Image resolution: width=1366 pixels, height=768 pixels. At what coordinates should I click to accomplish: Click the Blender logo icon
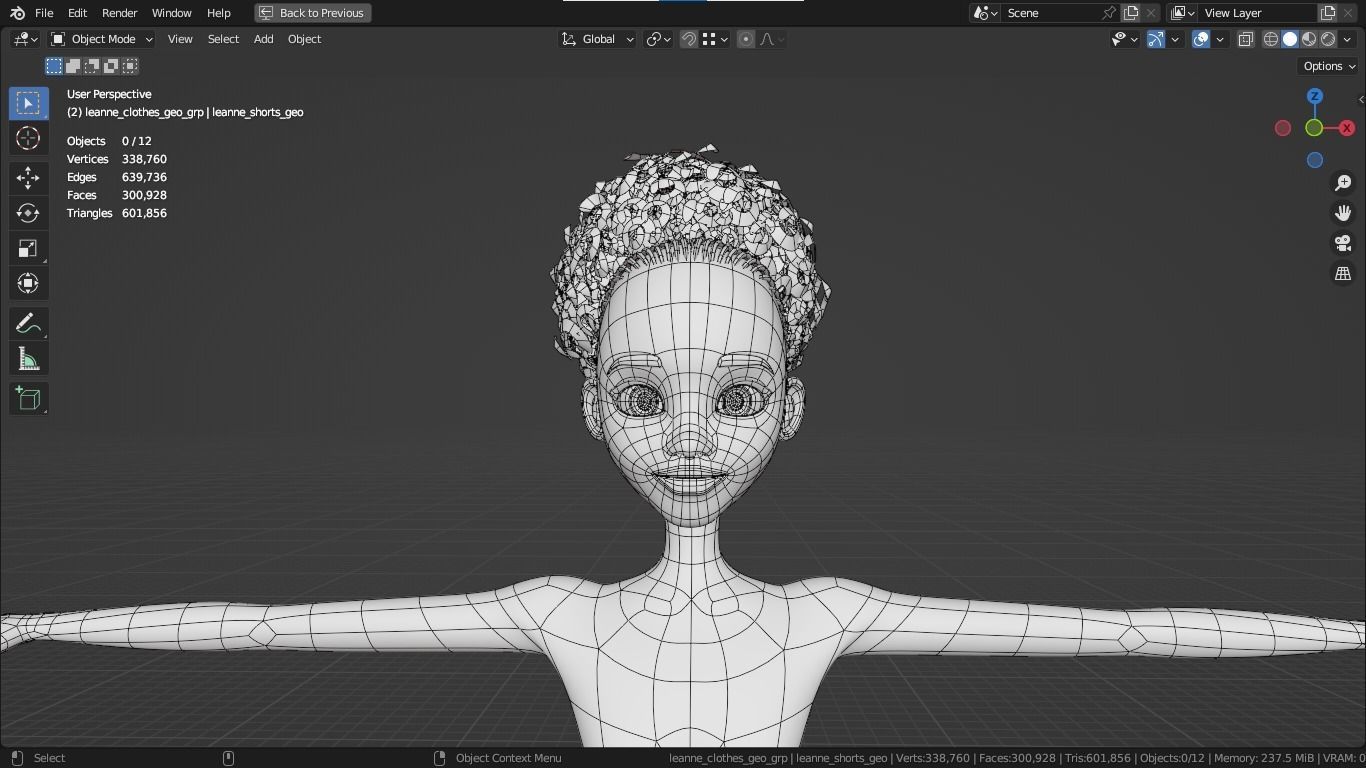(x=17, y=13)
